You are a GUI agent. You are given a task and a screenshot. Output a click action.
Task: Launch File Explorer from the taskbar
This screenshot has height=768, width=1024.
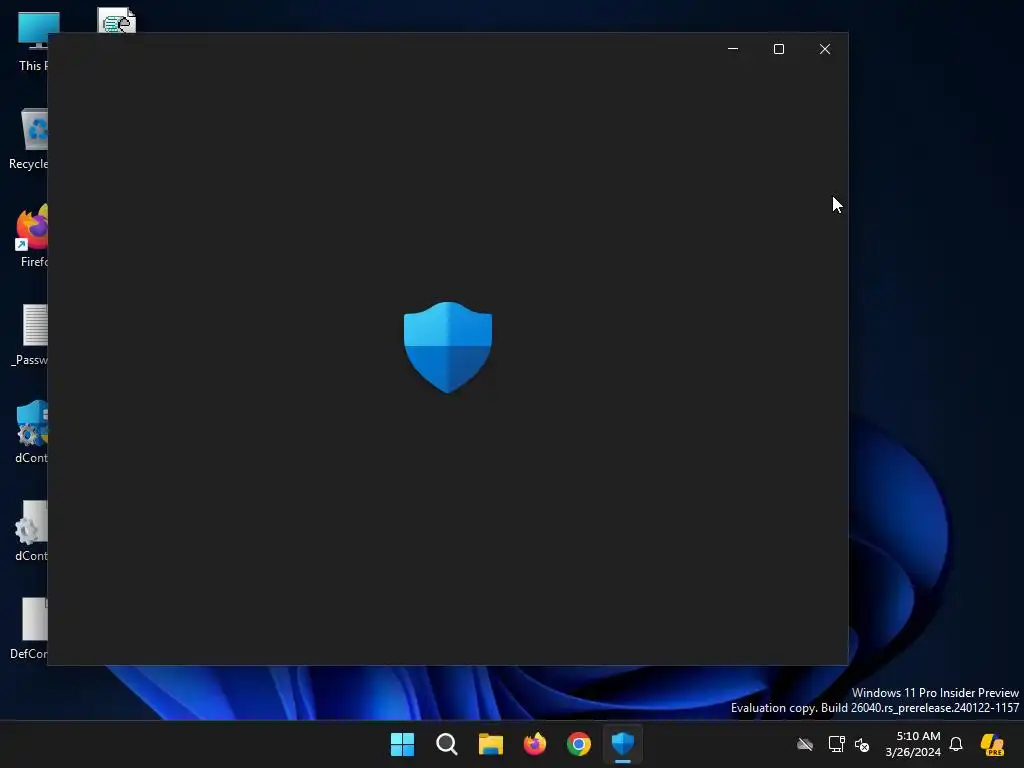point(490,744)
